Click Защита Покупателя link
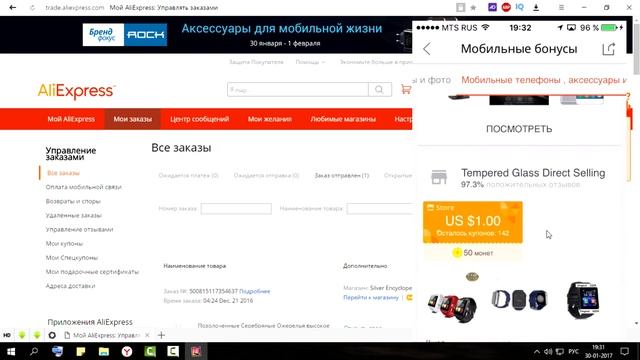The height and width of the screenshot is (360, 640). pyautogui.click(x=256, y=62)
